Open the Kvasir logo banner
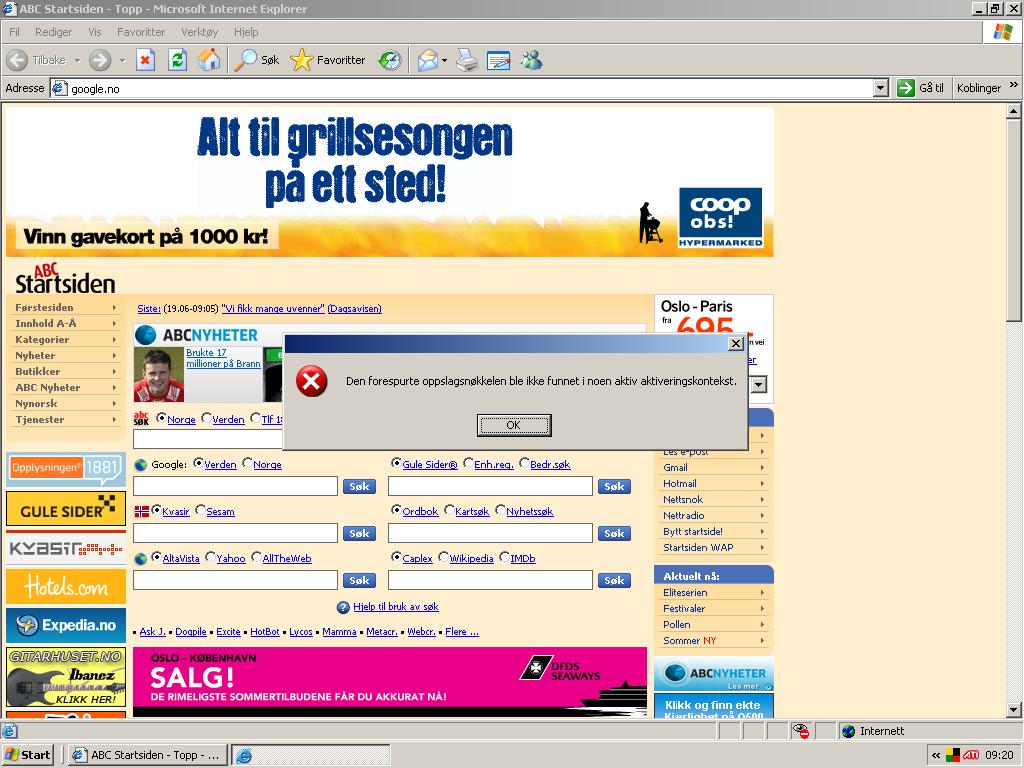 pos(66,547)
